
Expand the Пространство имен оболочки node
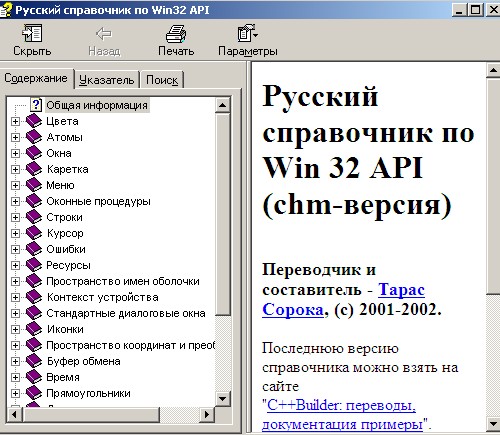15,281
